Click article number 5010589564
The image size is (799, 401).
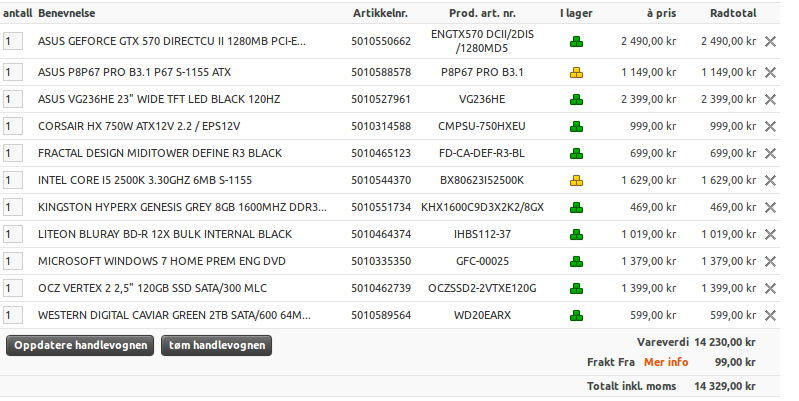coord(381,315)
